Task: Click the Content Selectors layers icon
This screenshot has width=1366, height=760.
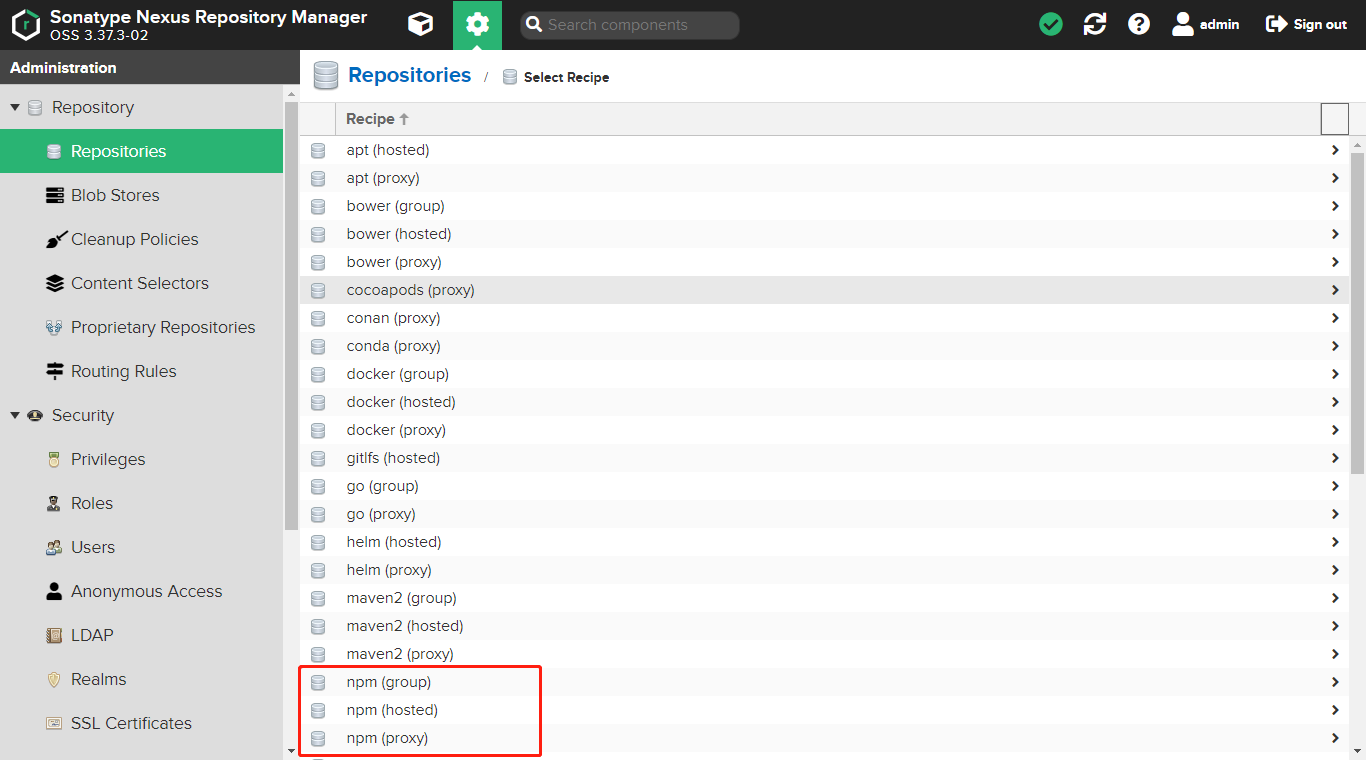Action: pyautogui.click(x=55, y=283)
